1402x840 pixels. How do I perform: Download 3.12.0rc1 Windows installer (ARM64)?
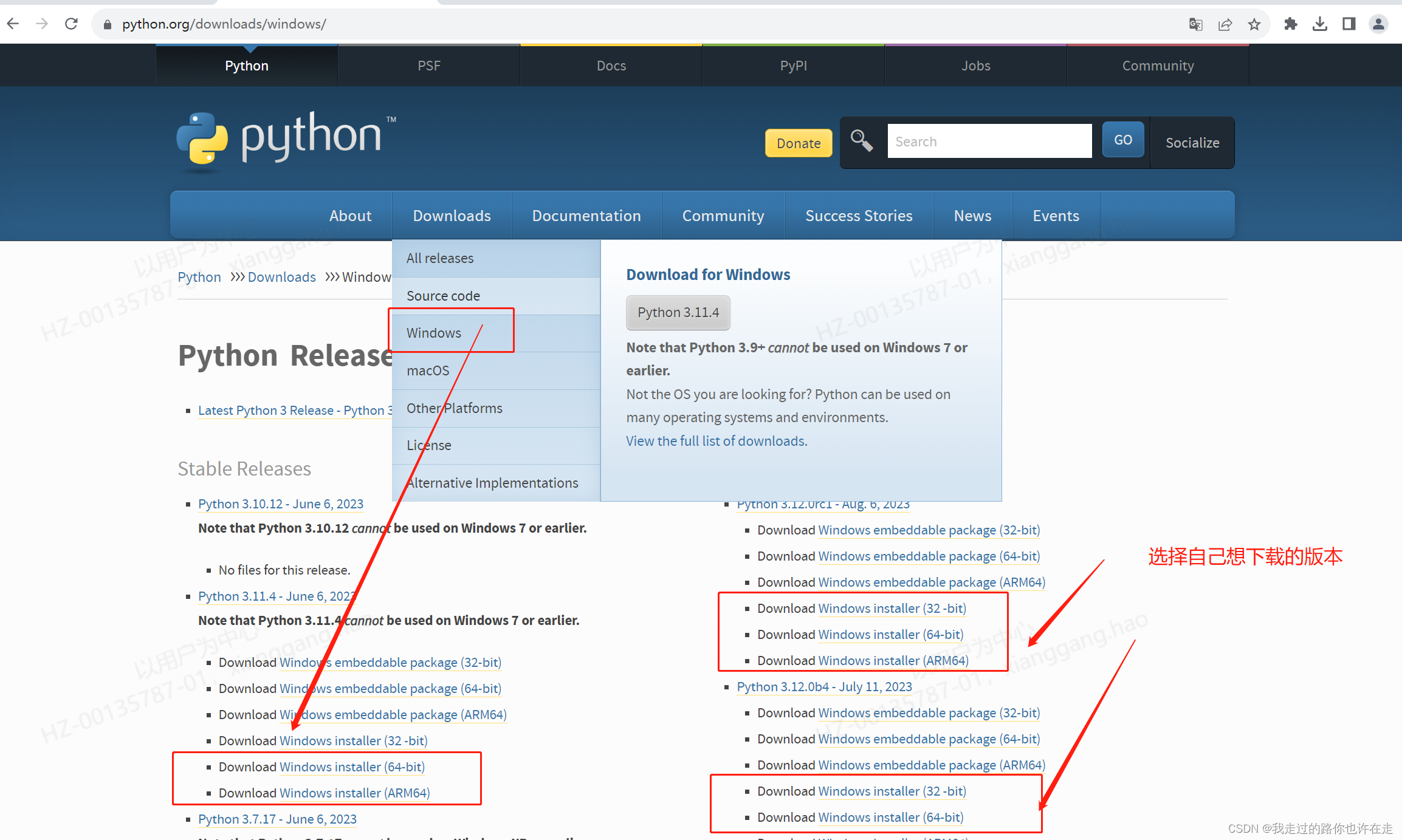[x=893, y=661]
